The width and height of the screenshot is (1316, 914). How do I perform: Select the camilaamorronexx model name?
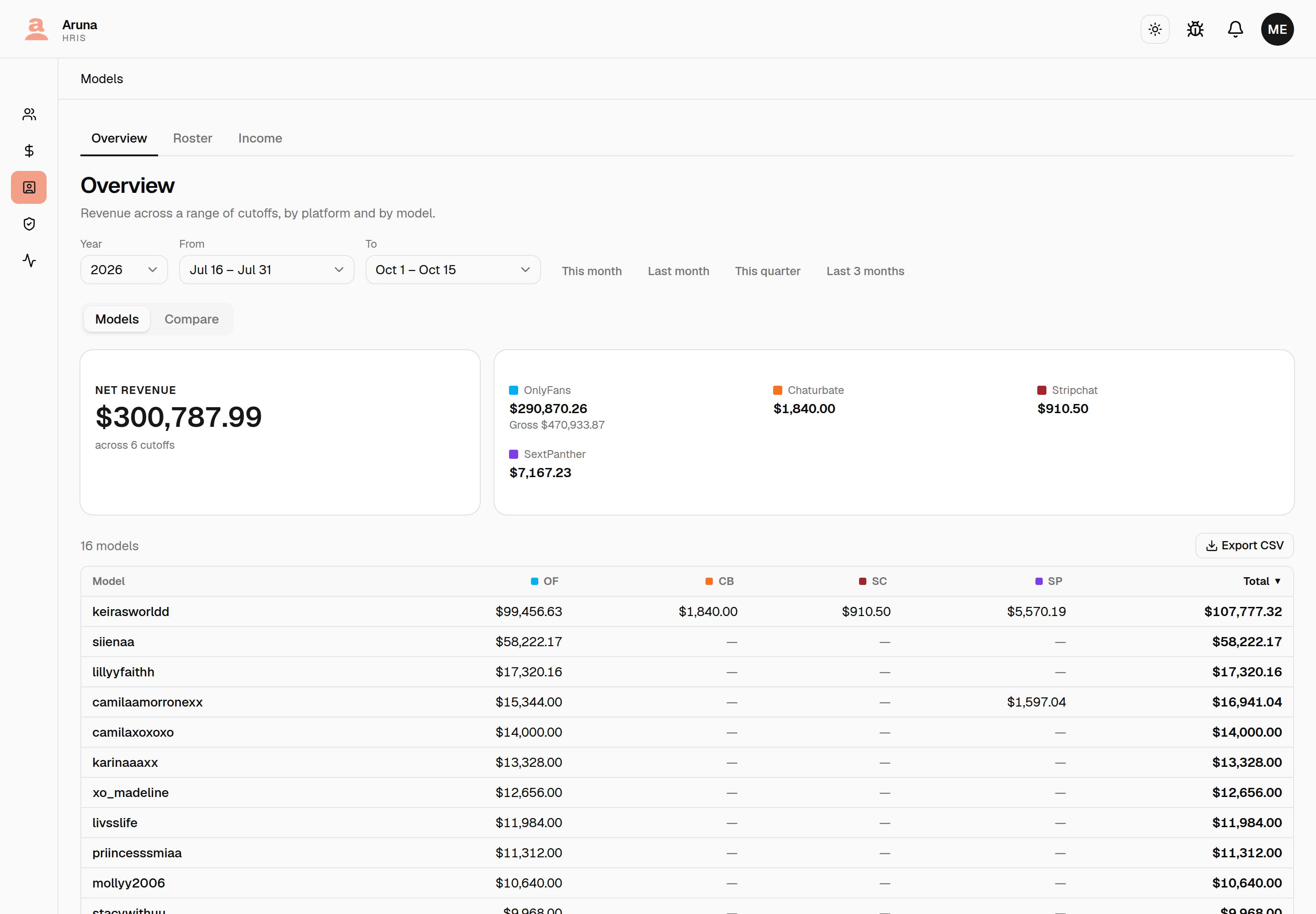coord(147,702)
